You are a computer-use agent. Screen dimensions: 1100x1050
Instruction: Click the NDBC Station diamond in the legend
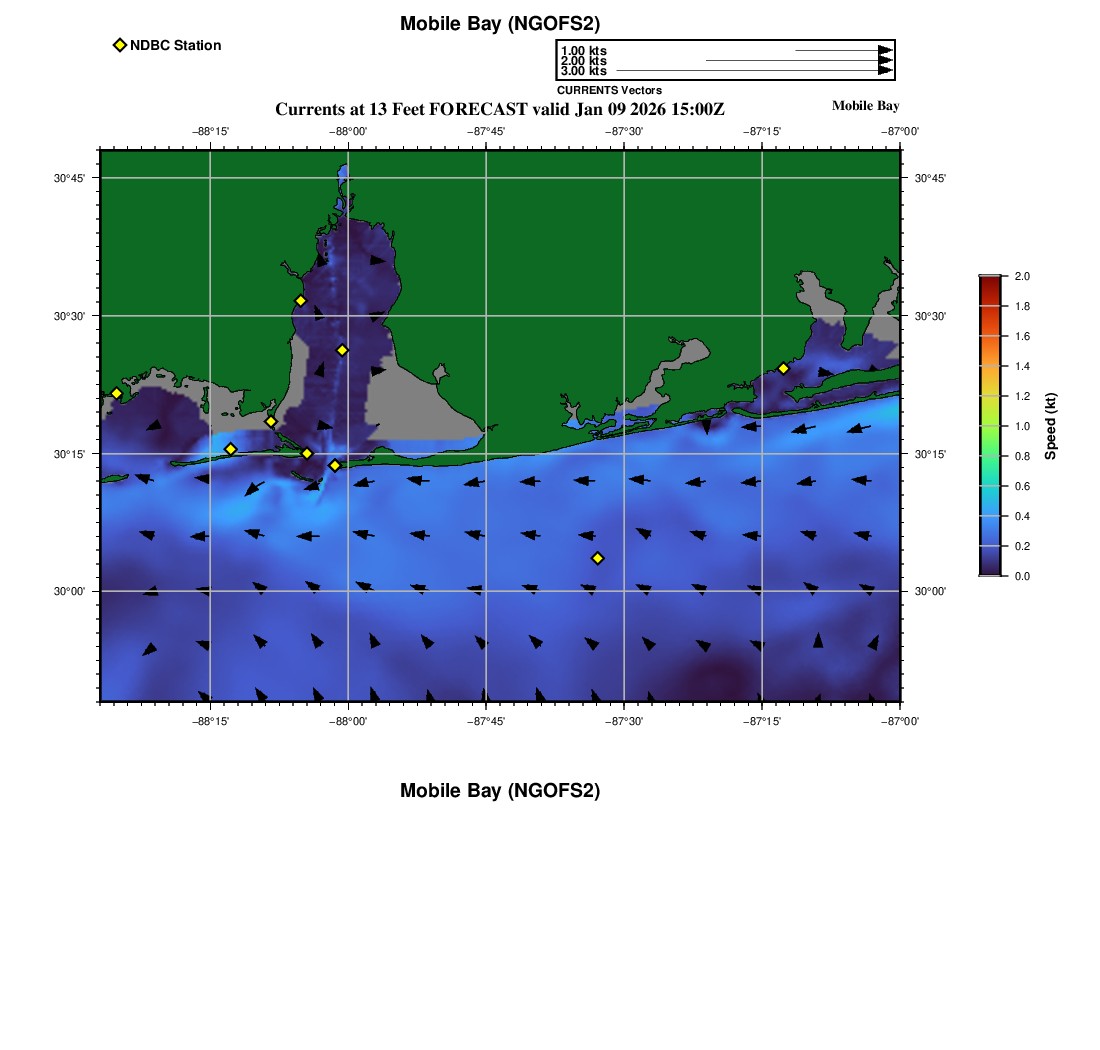click(x=120, y=45)
